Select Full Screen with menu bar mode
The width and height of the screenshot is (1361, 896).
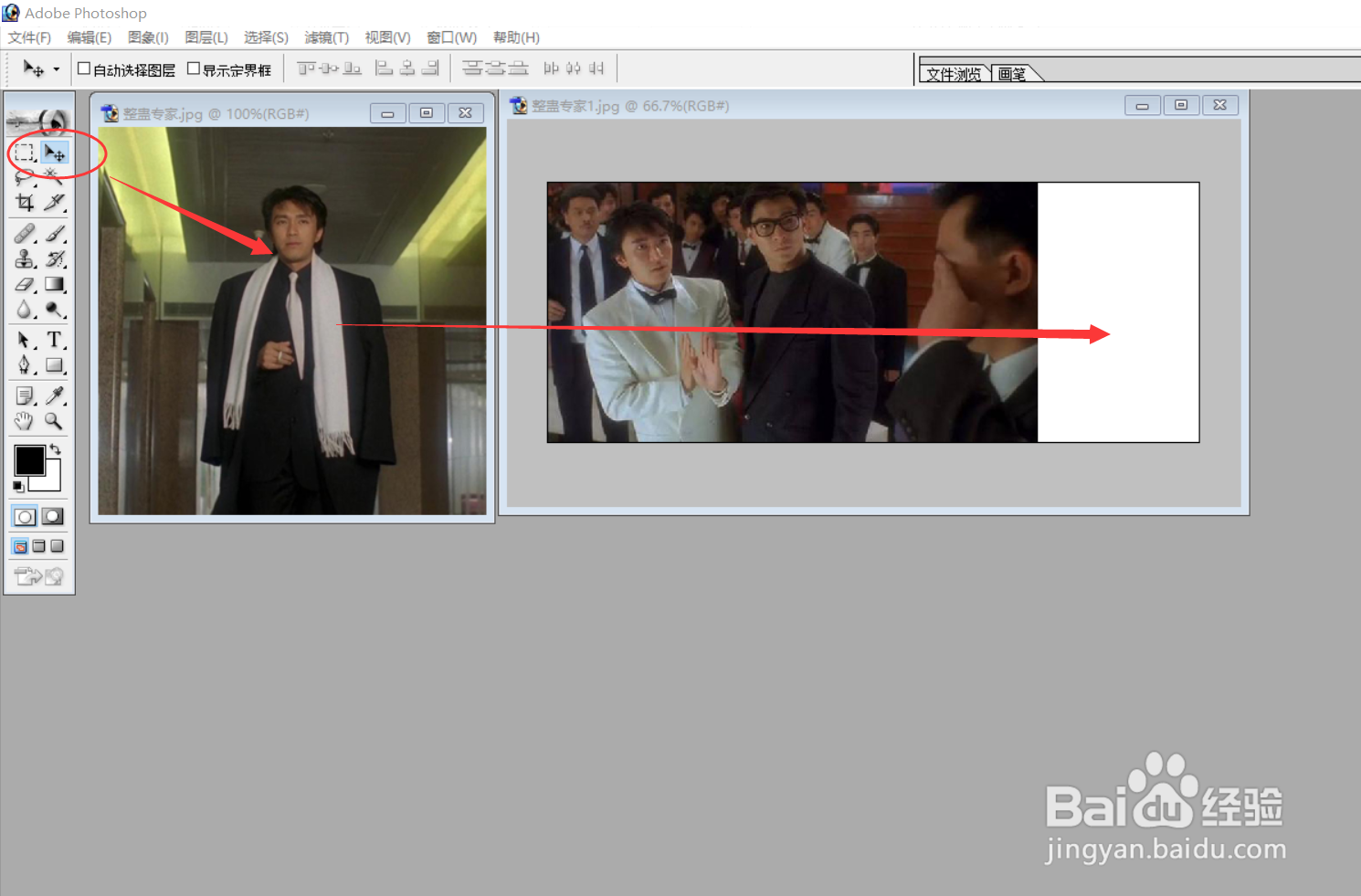38,546
